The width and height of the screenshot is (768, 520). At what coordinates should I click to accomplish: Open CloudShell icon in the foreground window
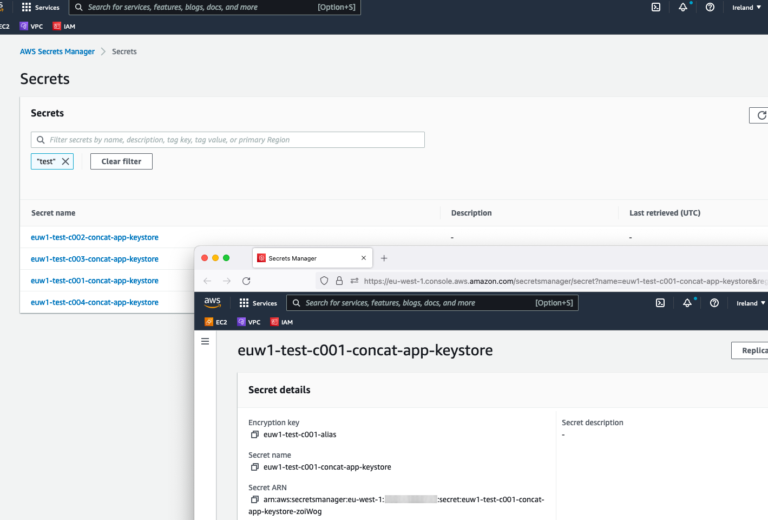(660, 303)
